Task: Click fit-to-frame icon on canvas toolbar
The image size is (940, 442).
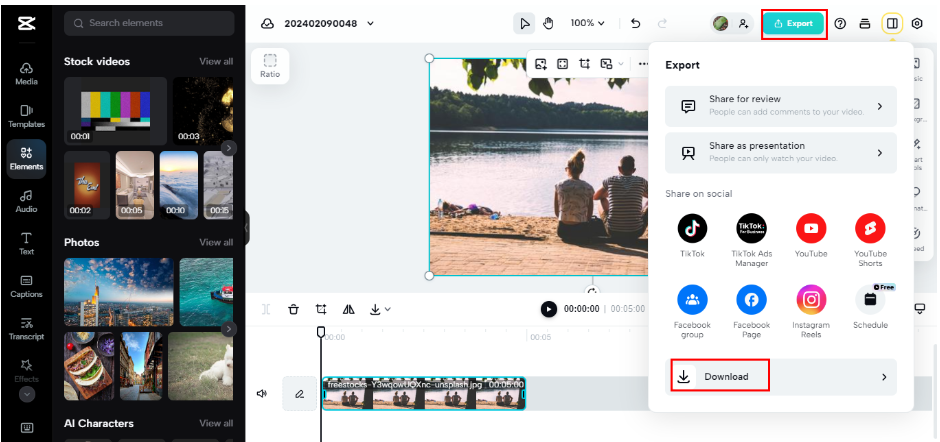Action: point(562,64)
